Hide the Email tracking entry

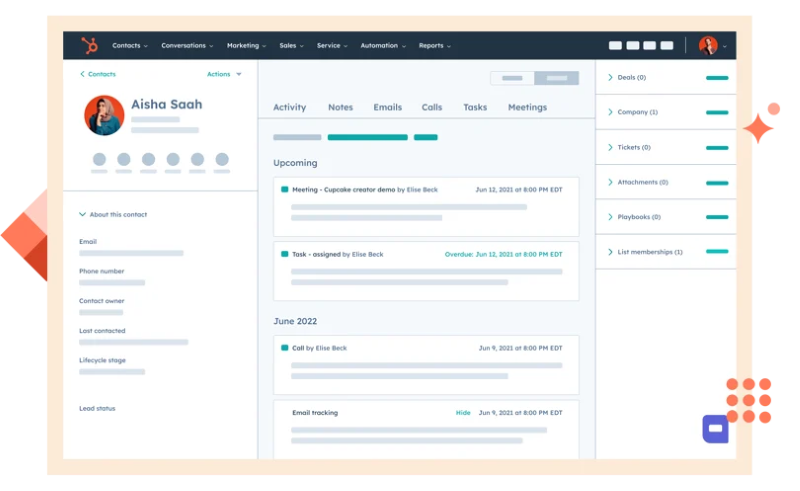point(463,412)
